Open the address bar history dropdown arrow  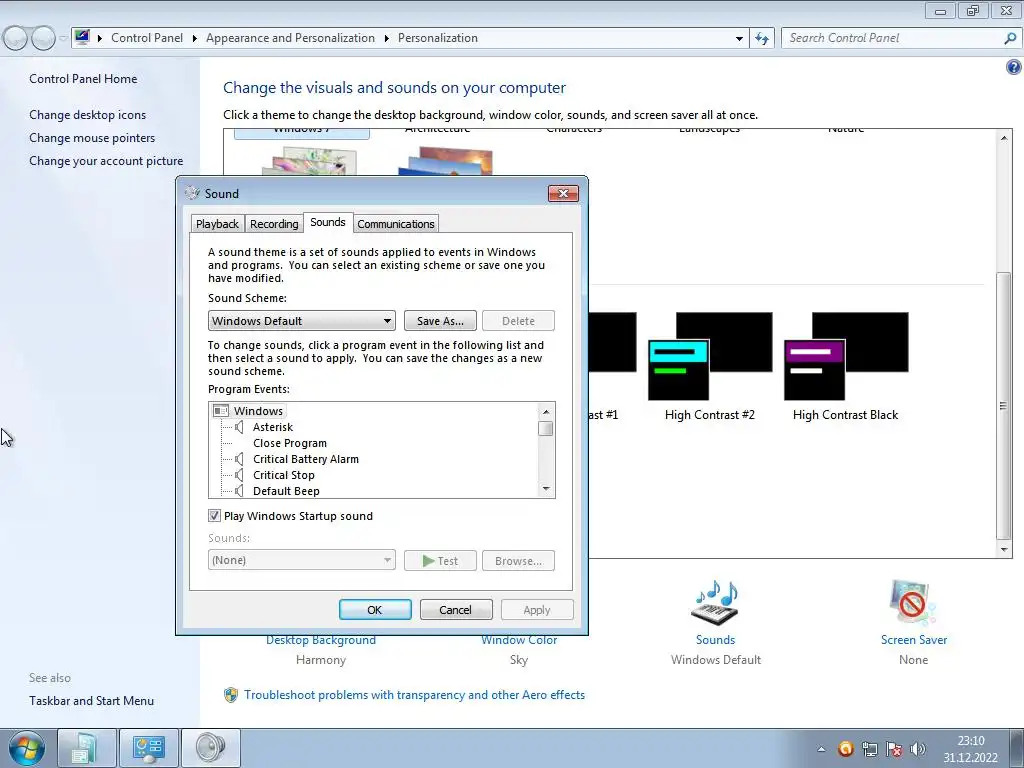pos(739,39)
